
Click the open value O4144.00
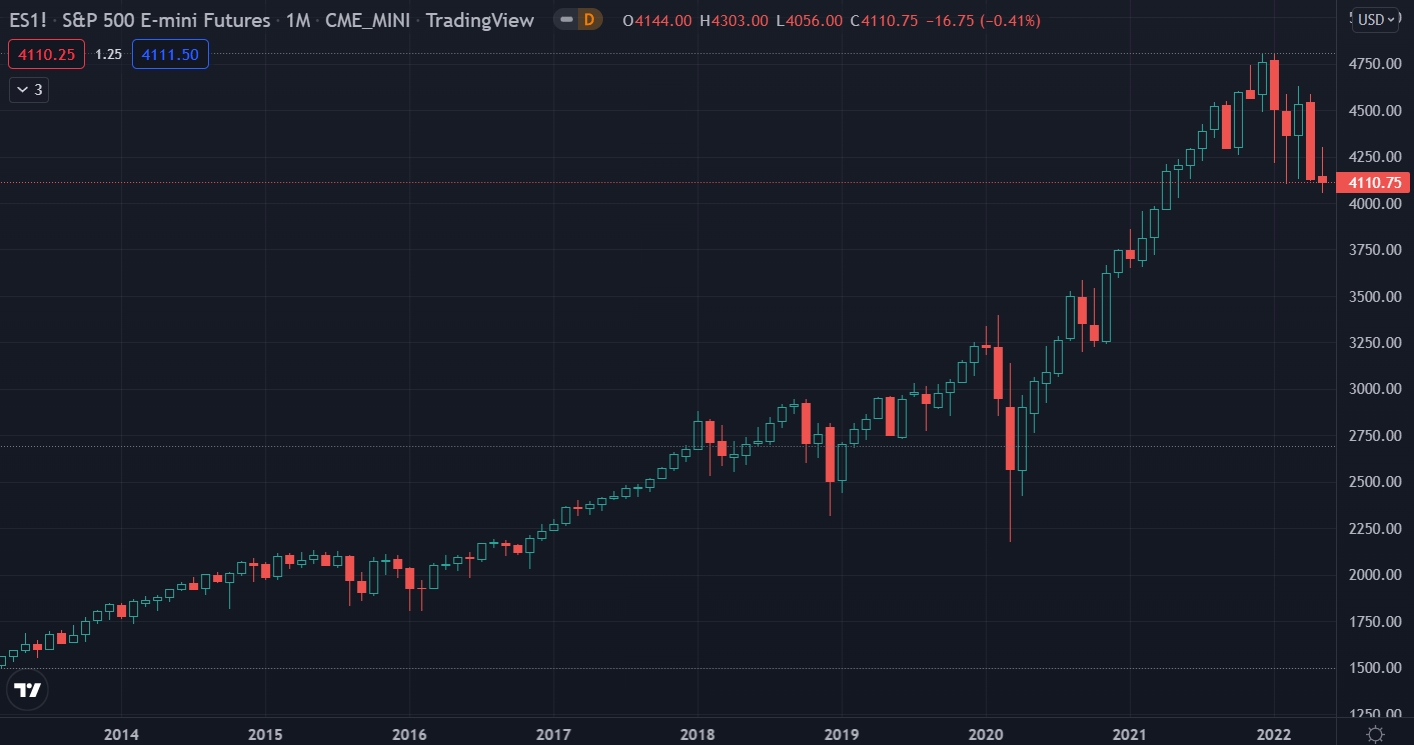point(657,20)
